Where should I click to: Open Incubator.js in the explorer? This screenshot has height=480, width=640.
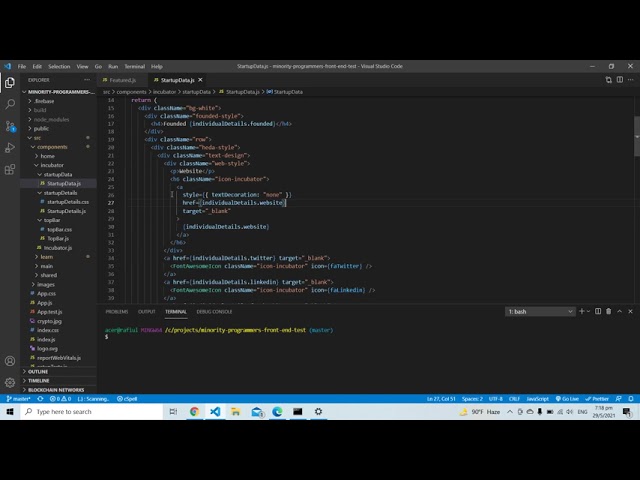click(58, 248)
